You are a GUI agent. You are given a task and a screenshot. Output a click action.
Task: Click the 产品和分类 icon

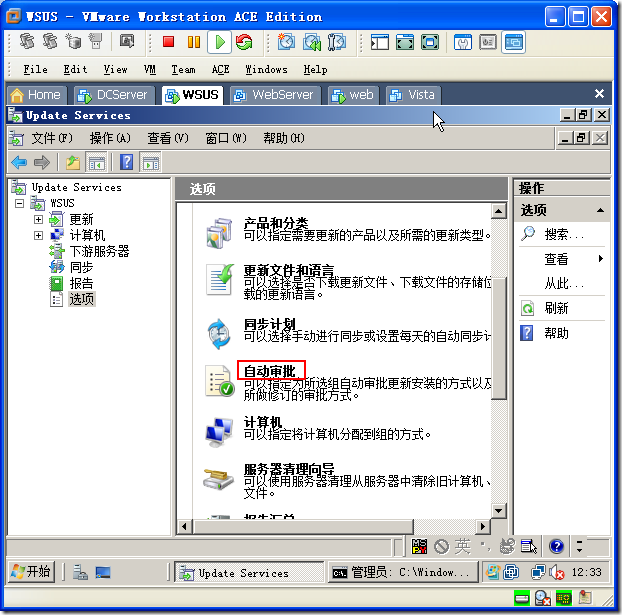[x=219, y=233]
